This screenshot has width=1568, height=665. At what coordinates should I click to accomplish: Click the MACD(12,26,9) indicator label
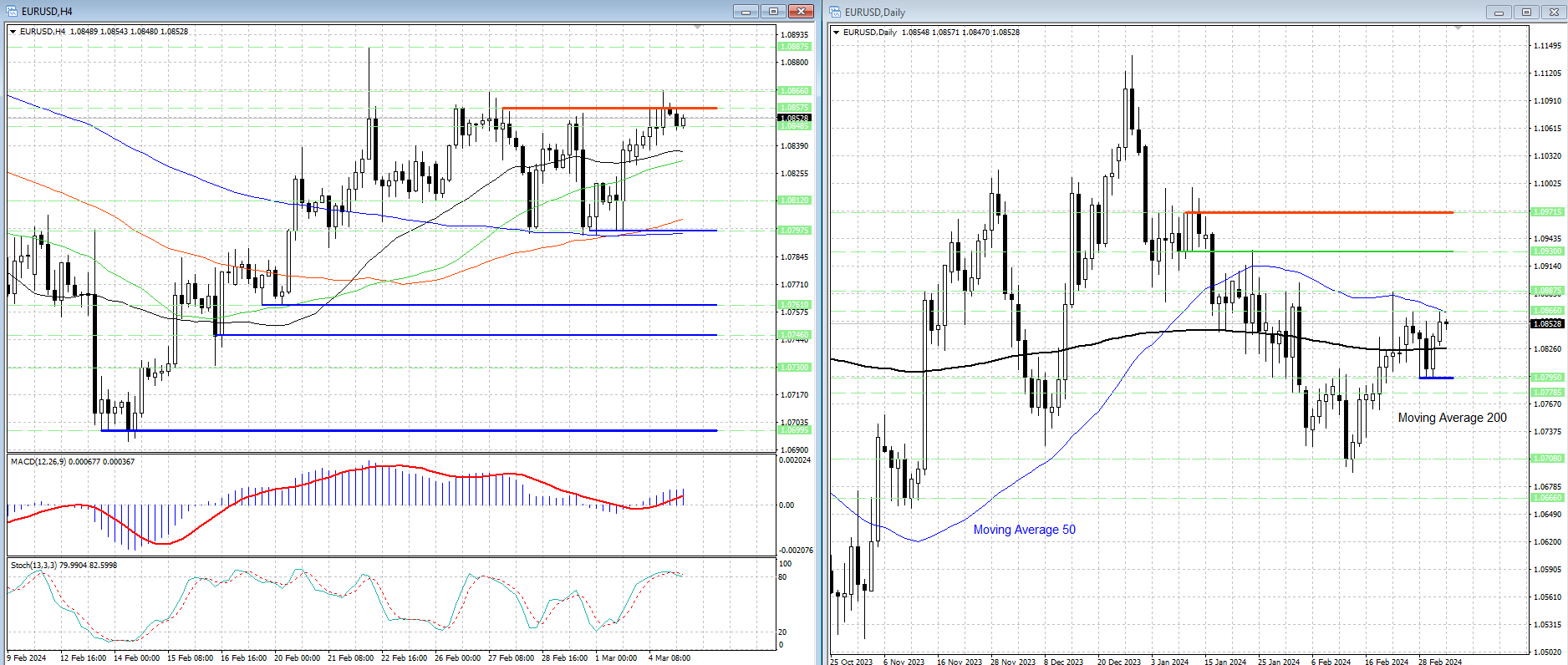point(72,462)
